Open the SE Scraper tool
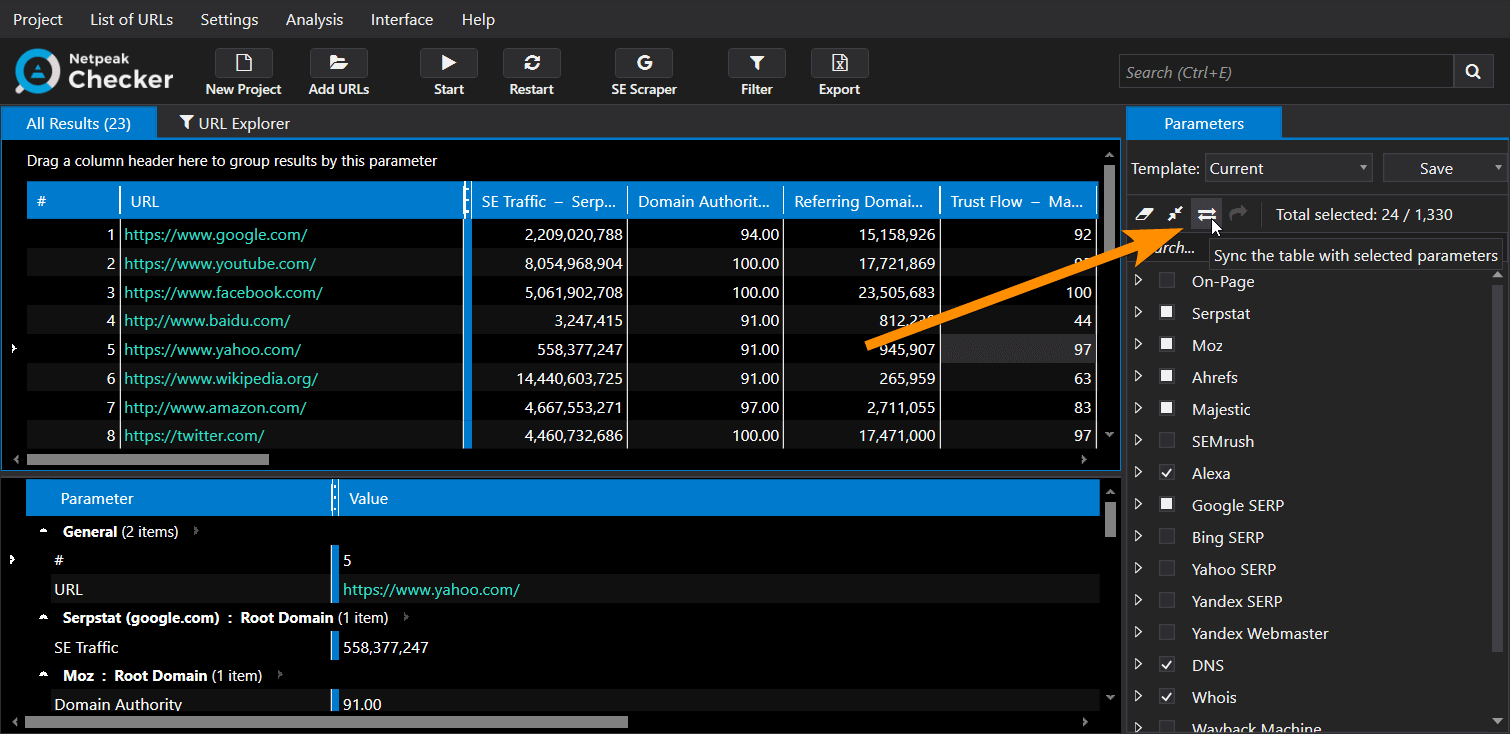Viewport: 1510px width, 734px height. [644, 64]
